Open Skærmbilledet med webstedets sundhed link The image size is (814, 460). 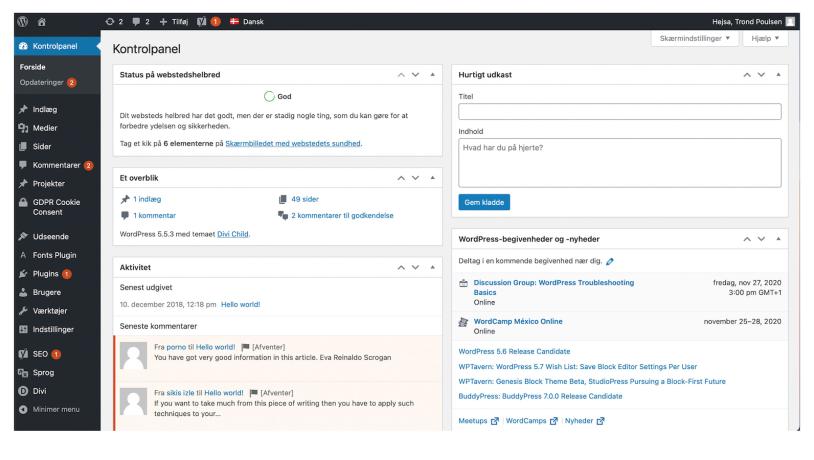click(293, 144)
